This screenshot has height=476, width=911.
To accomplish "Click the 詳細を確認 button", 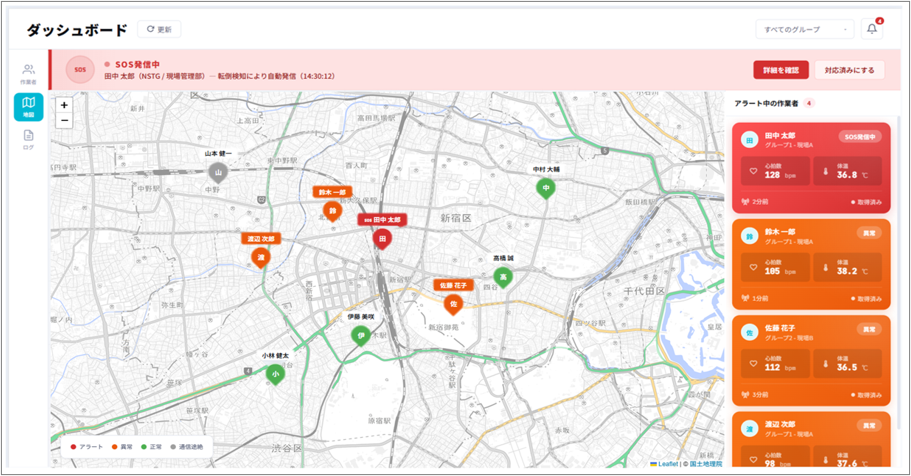I will pyautogui.click(x=781, y=70).
